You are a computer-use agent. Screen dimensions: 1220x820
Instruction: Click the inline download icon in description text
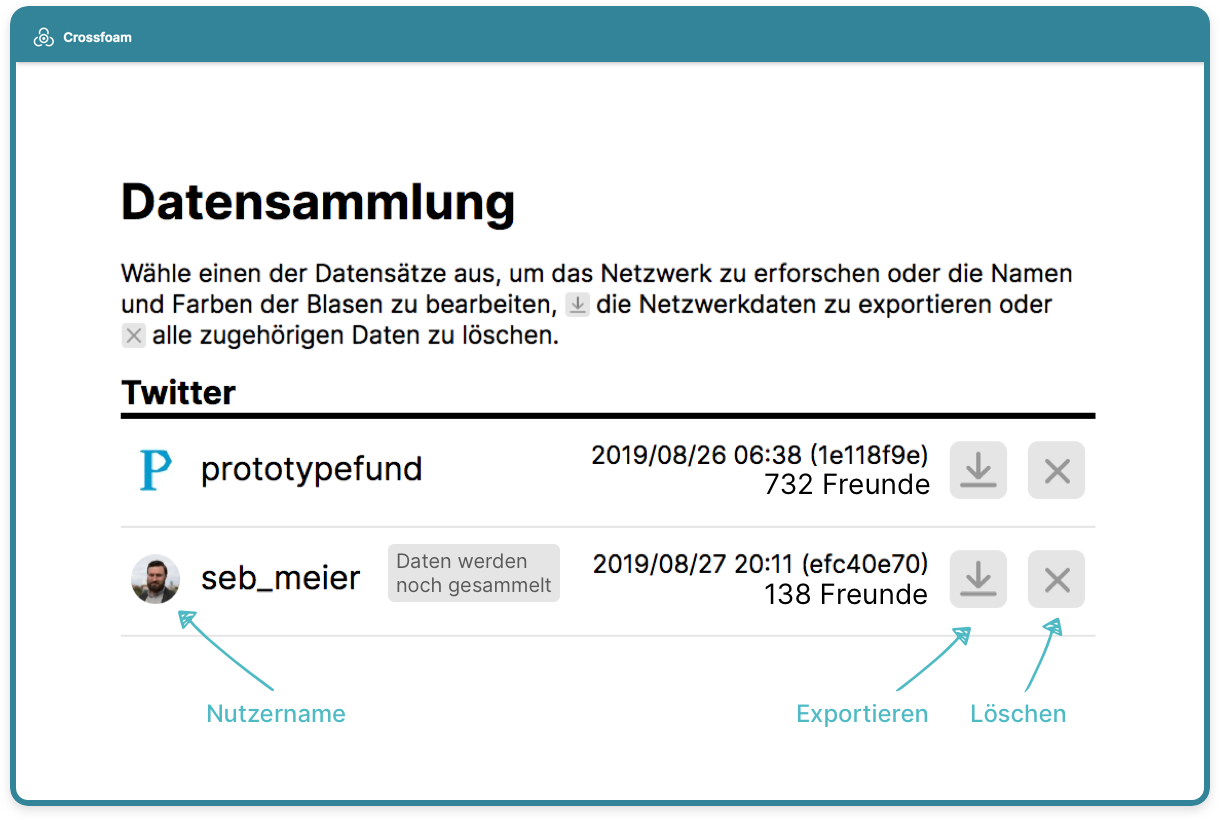click(577, 304)
